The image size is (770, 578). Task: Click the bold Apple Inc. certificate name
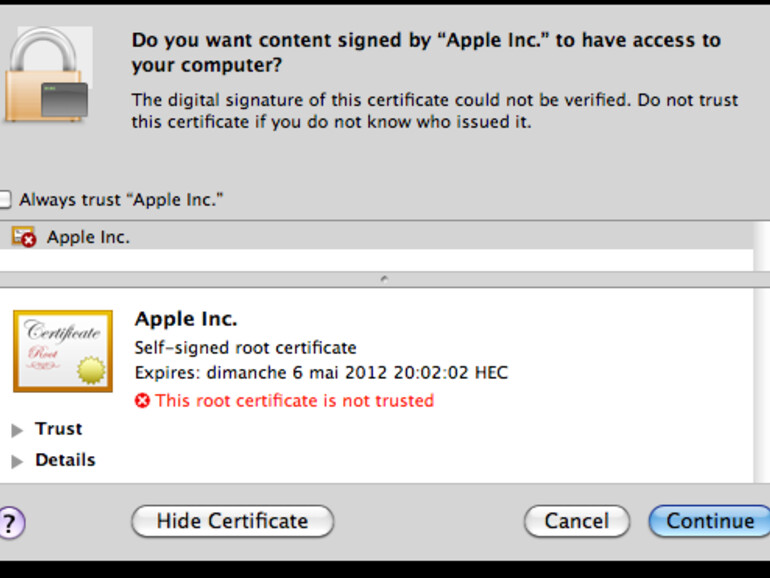tap(186, 320)
